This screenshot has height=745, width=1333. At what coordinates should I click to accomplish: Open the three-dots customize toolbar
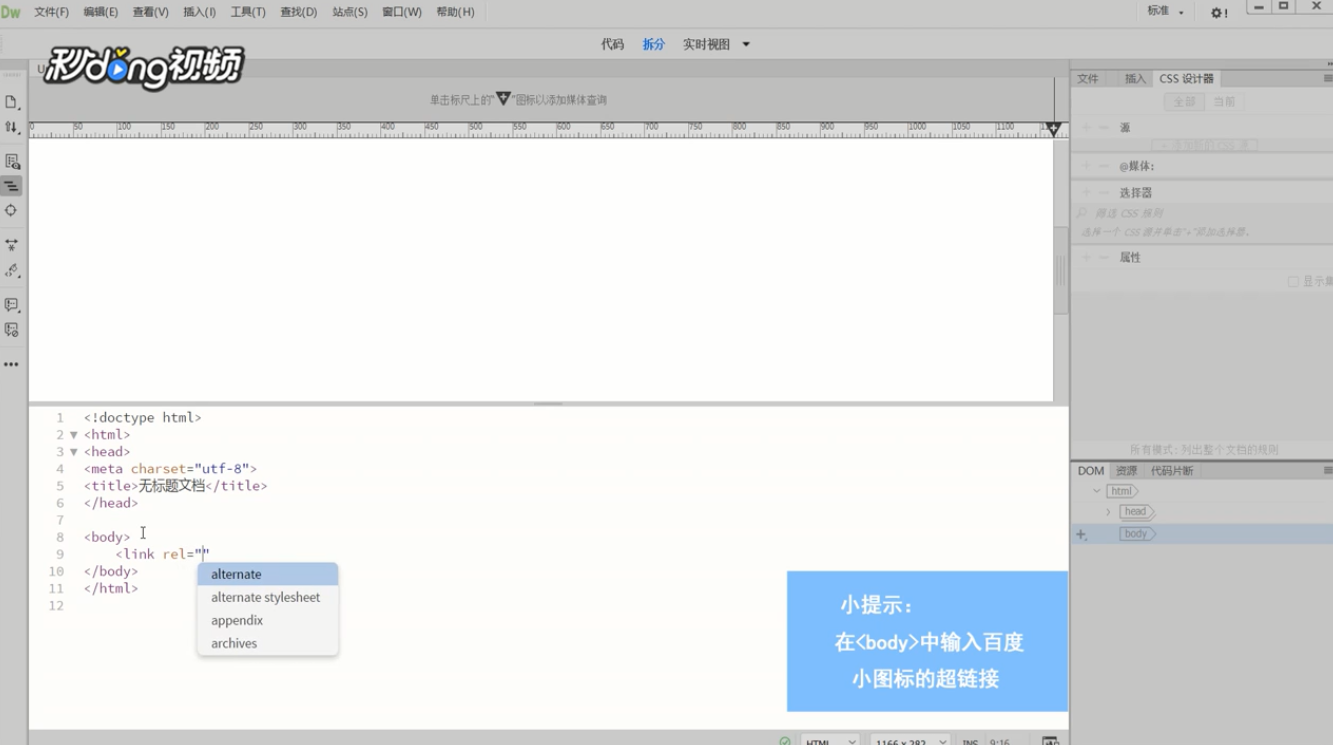12,365
